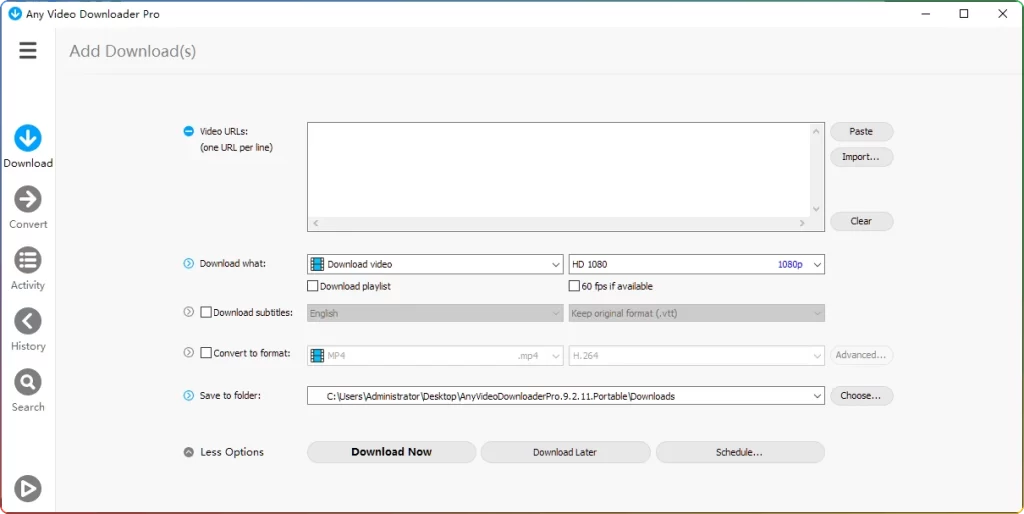Enable Convert to format checkbox
This screenshot has width=1024, height=514.
206,353
